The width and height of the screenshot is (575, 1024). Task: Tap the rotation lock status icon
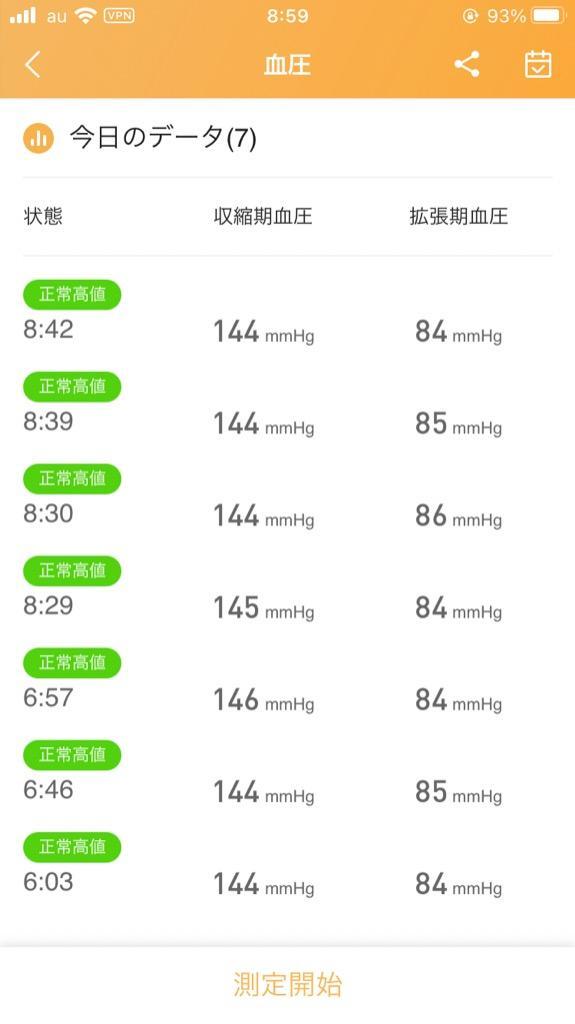pyautogui.click(x=470, y=16)
